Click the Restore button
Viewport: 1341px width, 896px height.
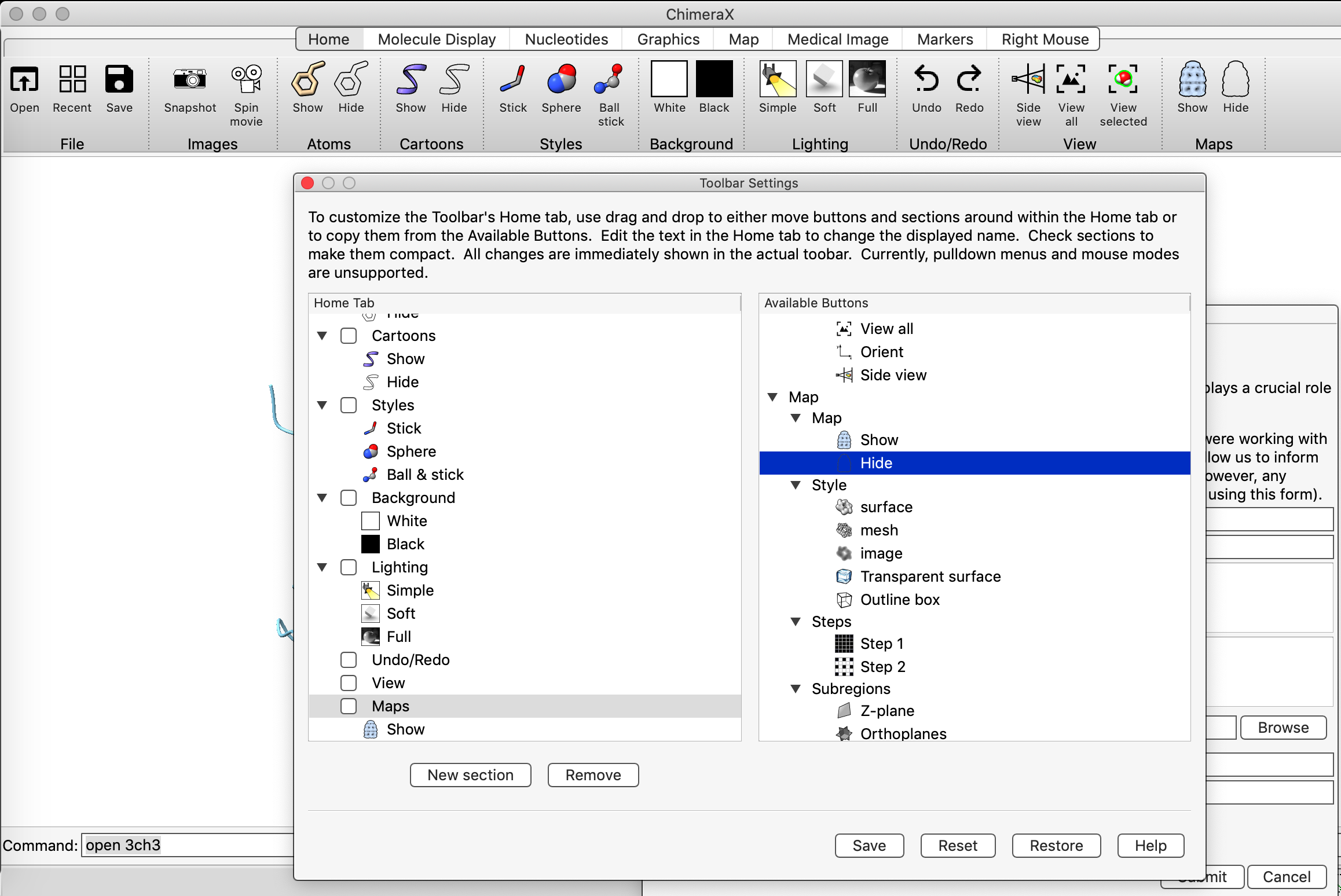[1056, 846]
